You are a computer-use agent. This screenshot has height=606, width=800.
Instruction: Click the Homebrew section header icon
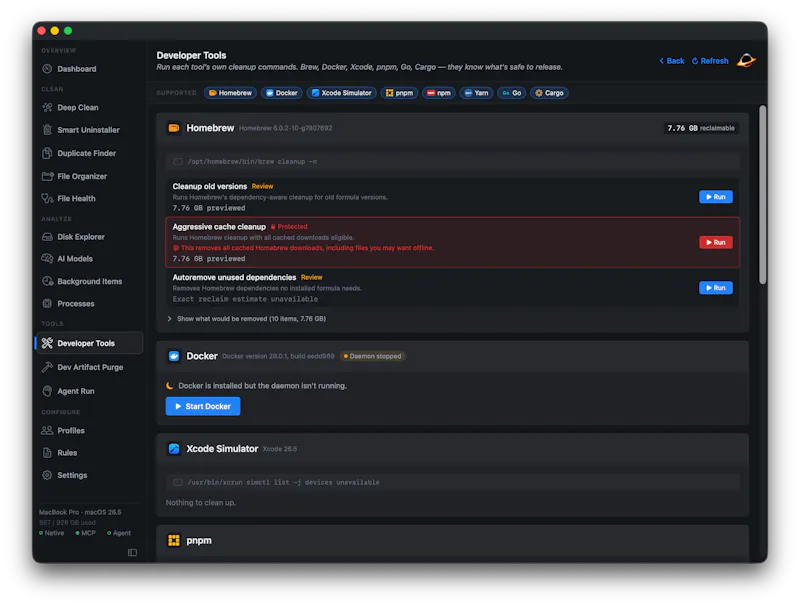click(x=174, y=128)
